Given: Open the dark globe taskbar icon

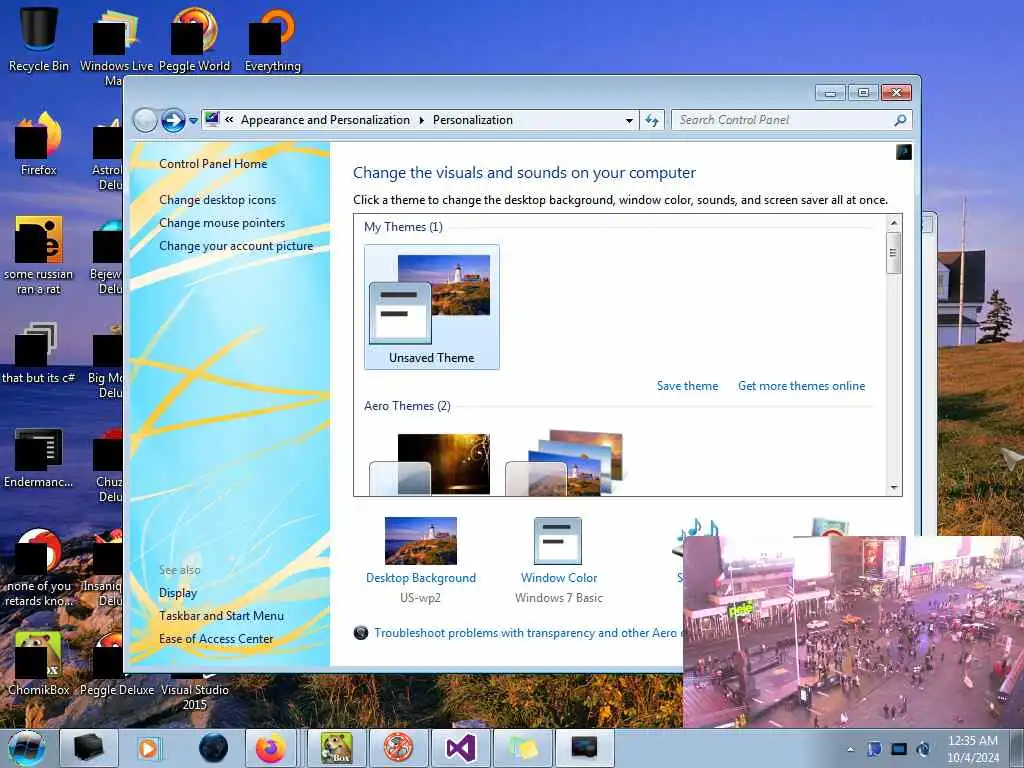Looking at the screenshot, I should 214,748.
